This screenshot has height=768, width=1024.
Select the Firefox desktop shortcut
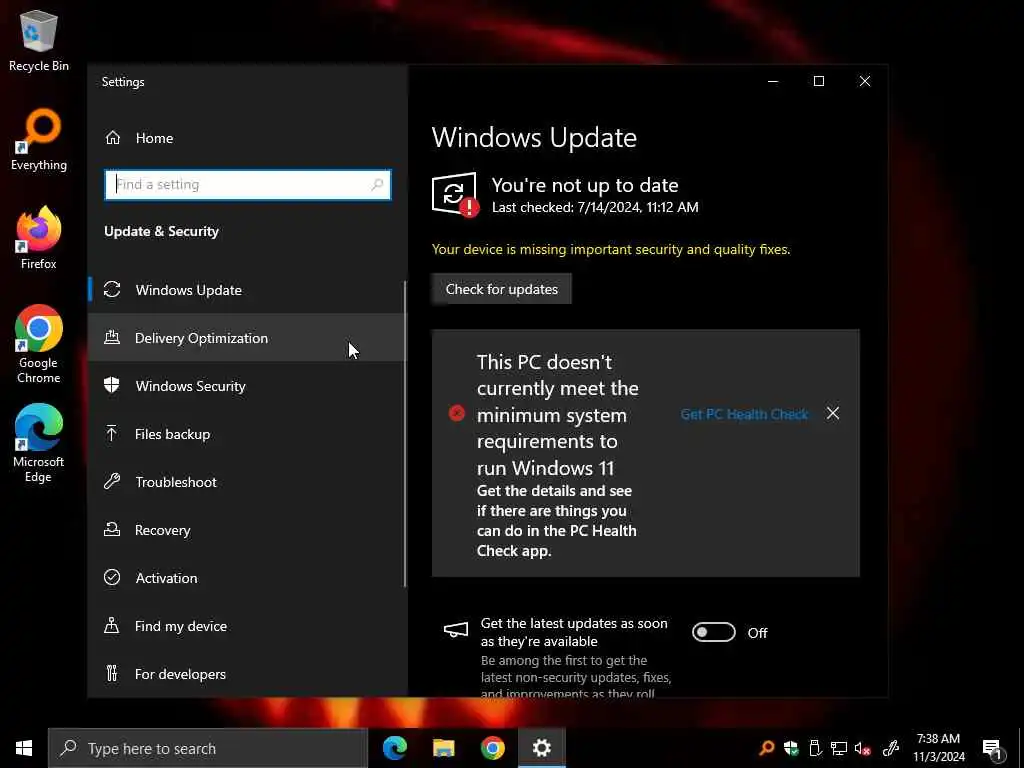39,238
